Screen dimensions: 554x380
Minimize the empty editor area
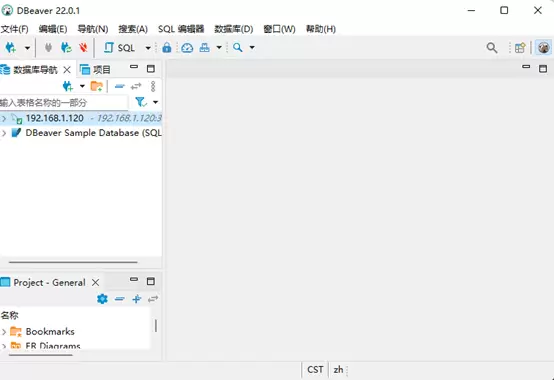[x=526, y=67]
